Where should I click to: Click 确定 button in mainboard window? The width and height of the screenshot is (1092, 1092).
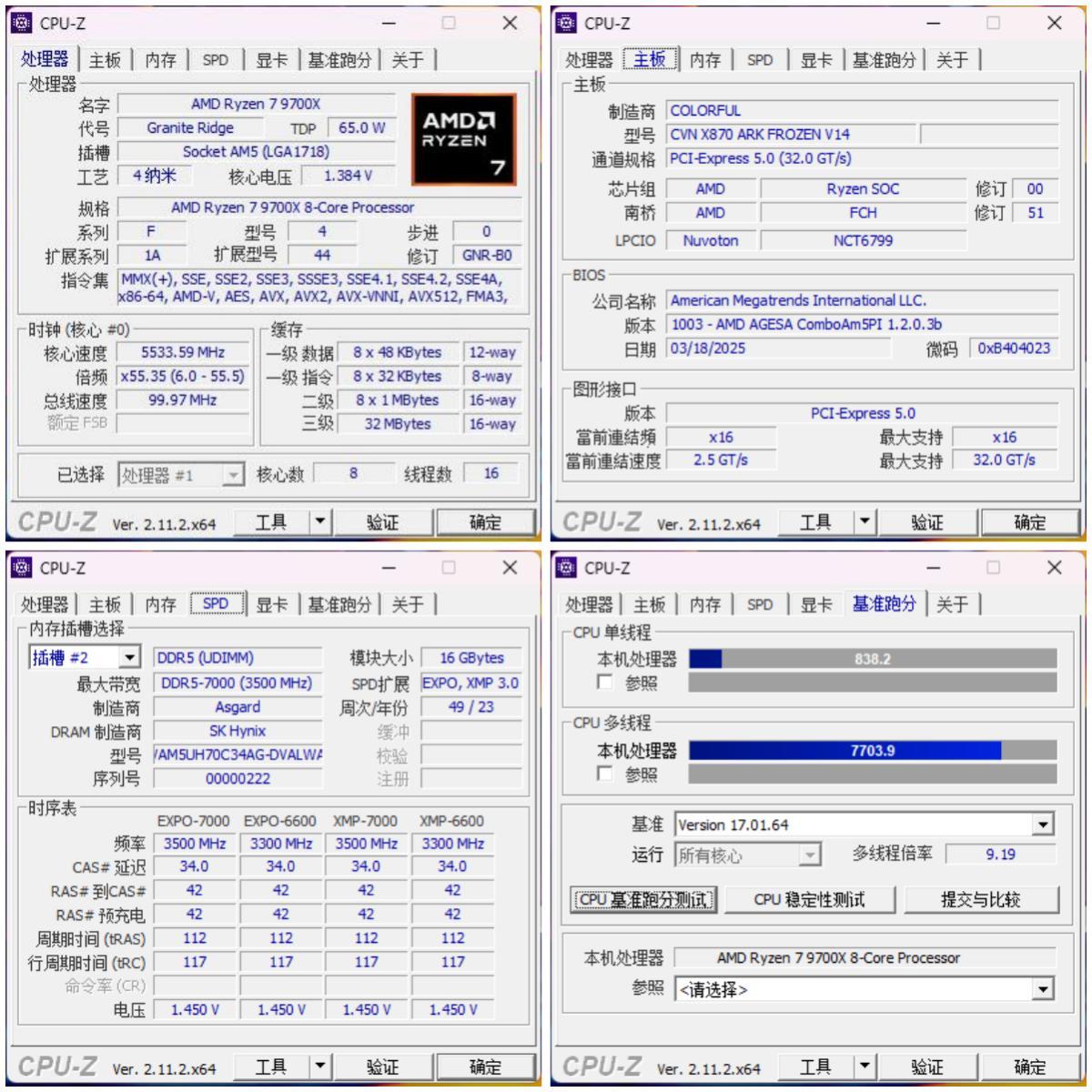(1029, 521)
